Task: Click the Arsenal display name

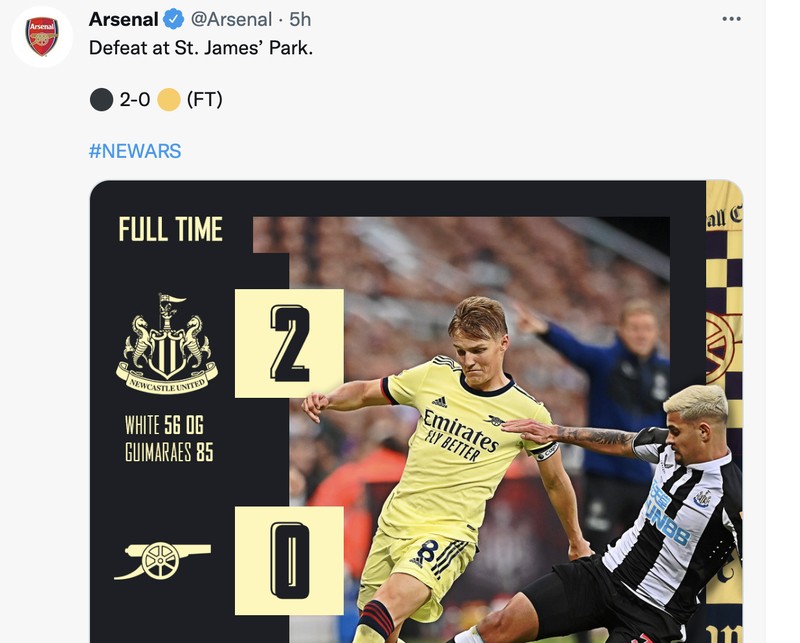Action: click(125, 16)
